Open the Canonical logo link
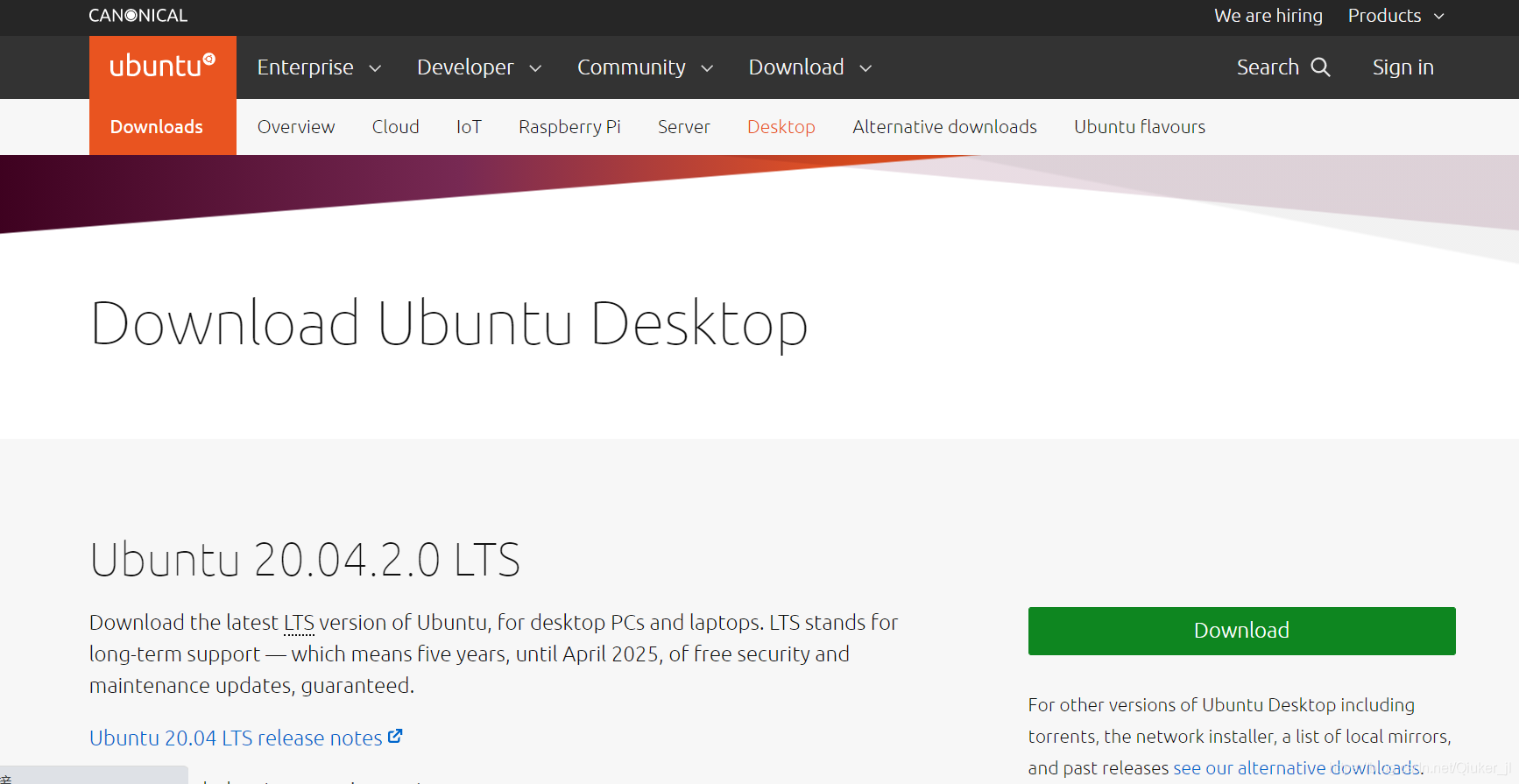This screenshot has width=1519, height=784. click(138, 16)
